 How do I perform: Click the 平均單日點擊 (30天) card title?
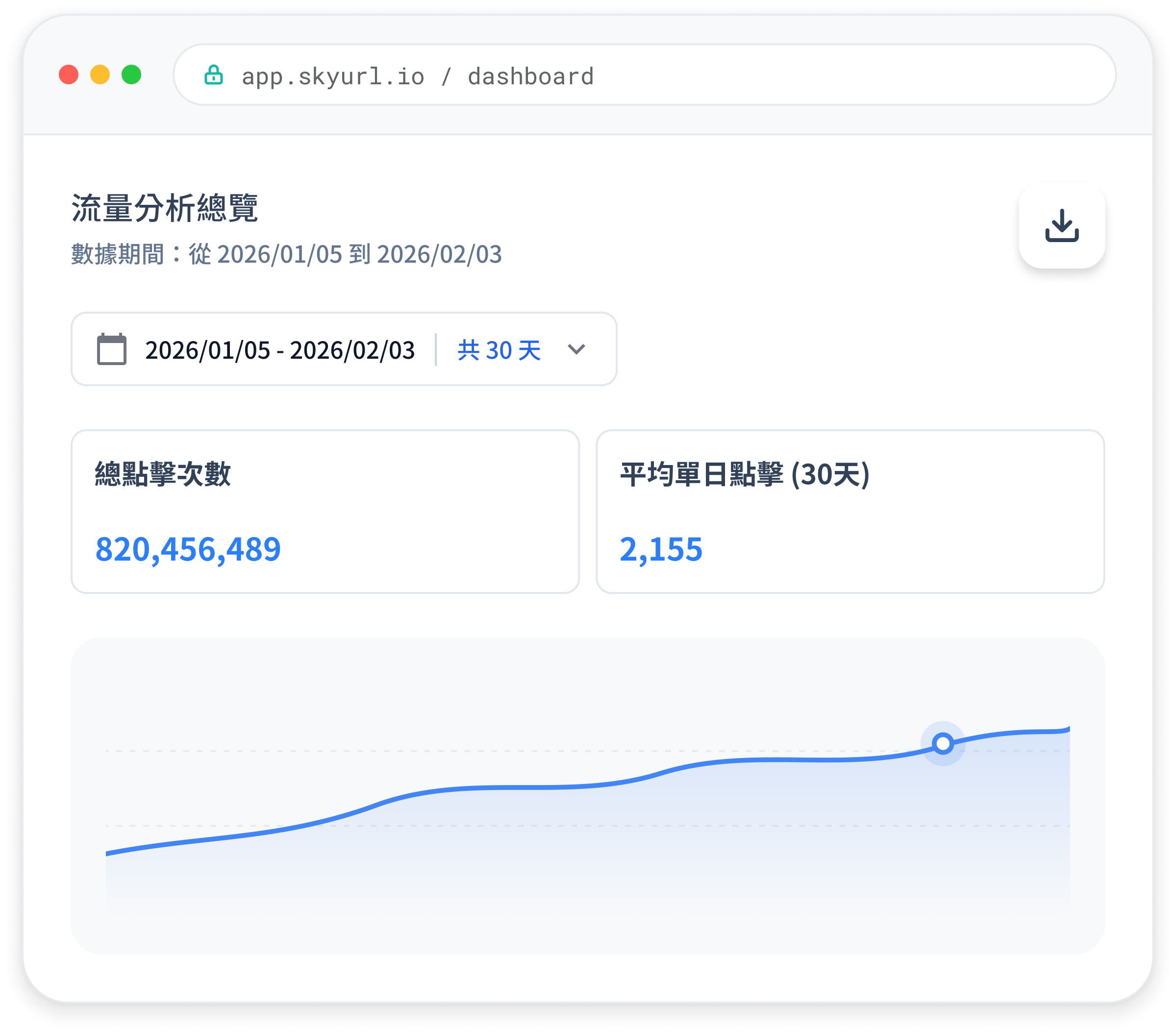(x=745, y=474)
